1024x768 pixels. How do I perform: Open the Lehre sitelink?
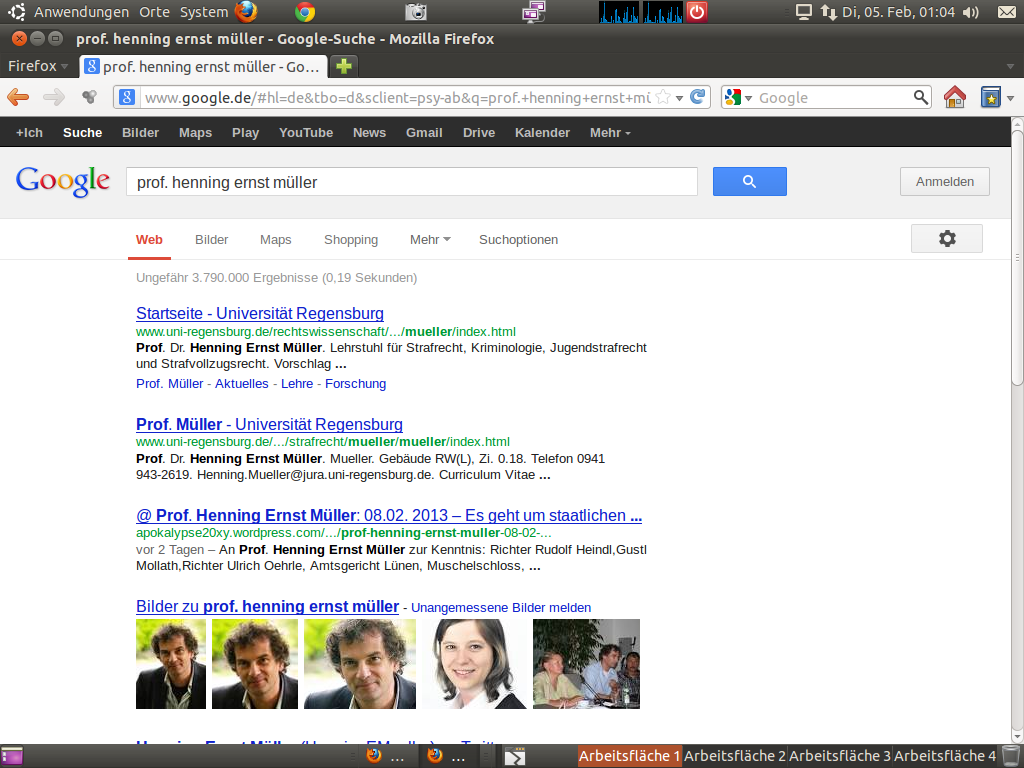coord(297,384)
